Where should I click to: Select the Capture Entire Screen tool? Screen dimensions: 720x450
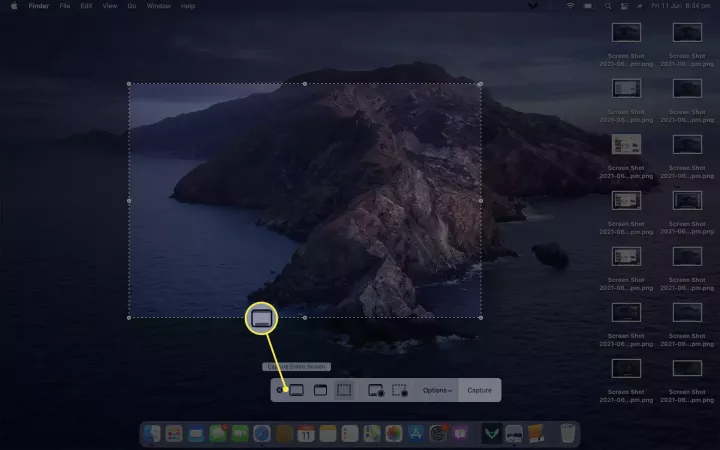(296, 390)
